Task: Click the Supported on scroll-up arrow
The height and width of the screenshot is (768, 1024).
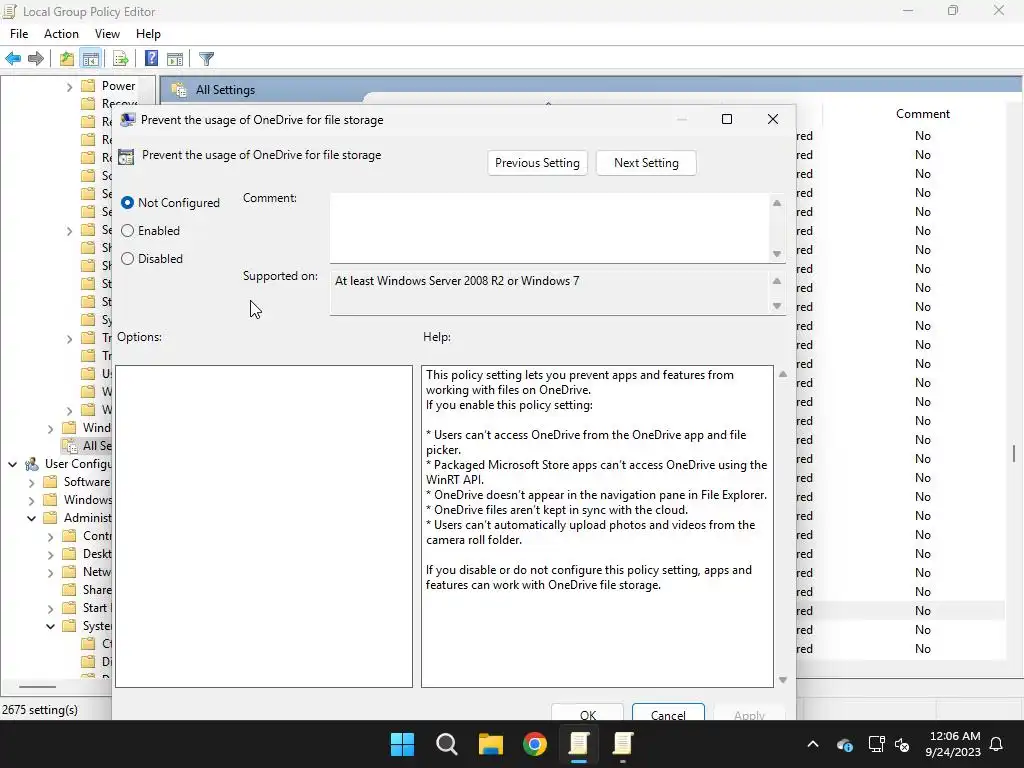Action: click(x=777, y=281)
